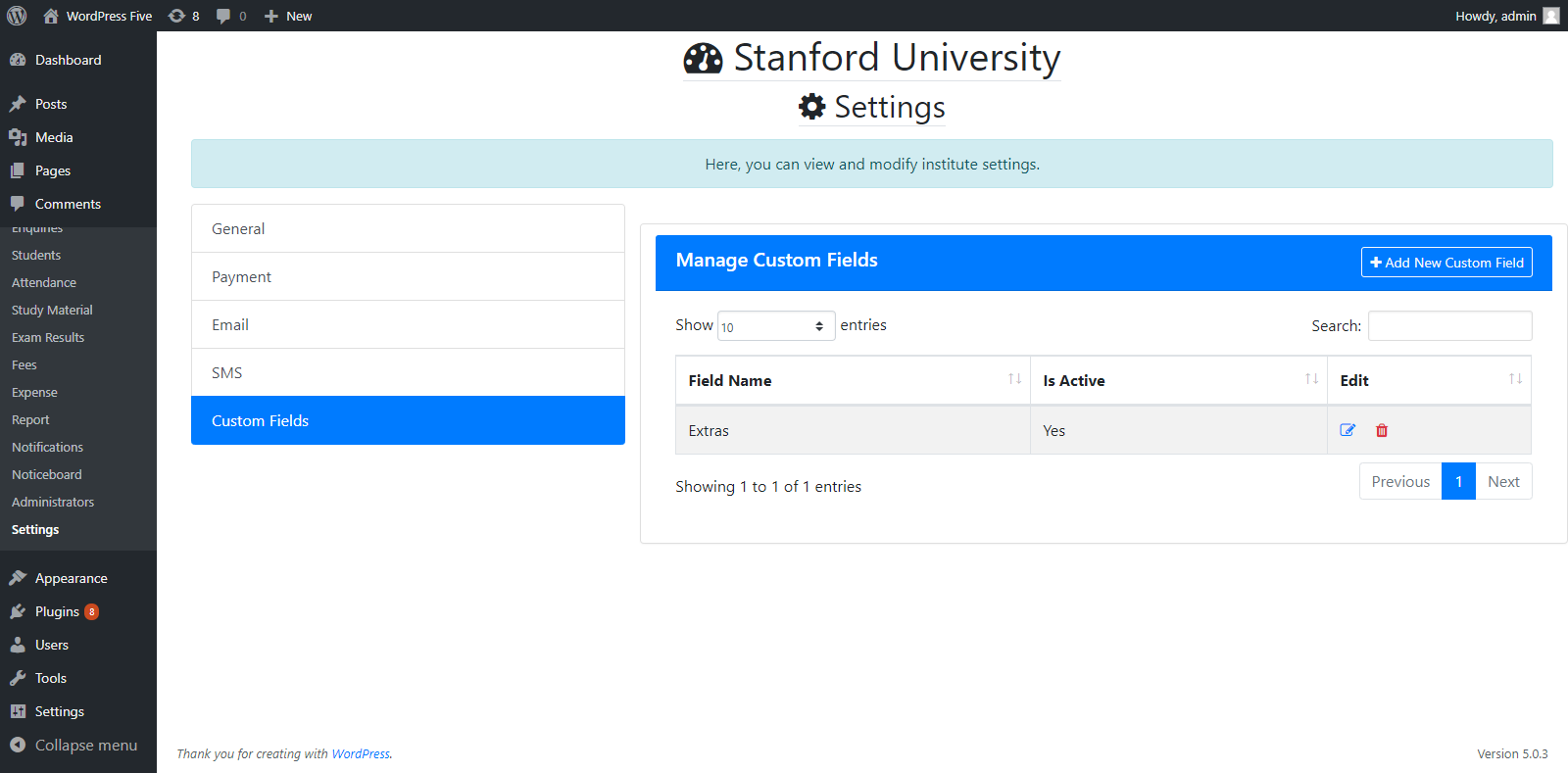Open the Report submenu item
Viewport: 1568px width, 773px height.
click(30, 419)
